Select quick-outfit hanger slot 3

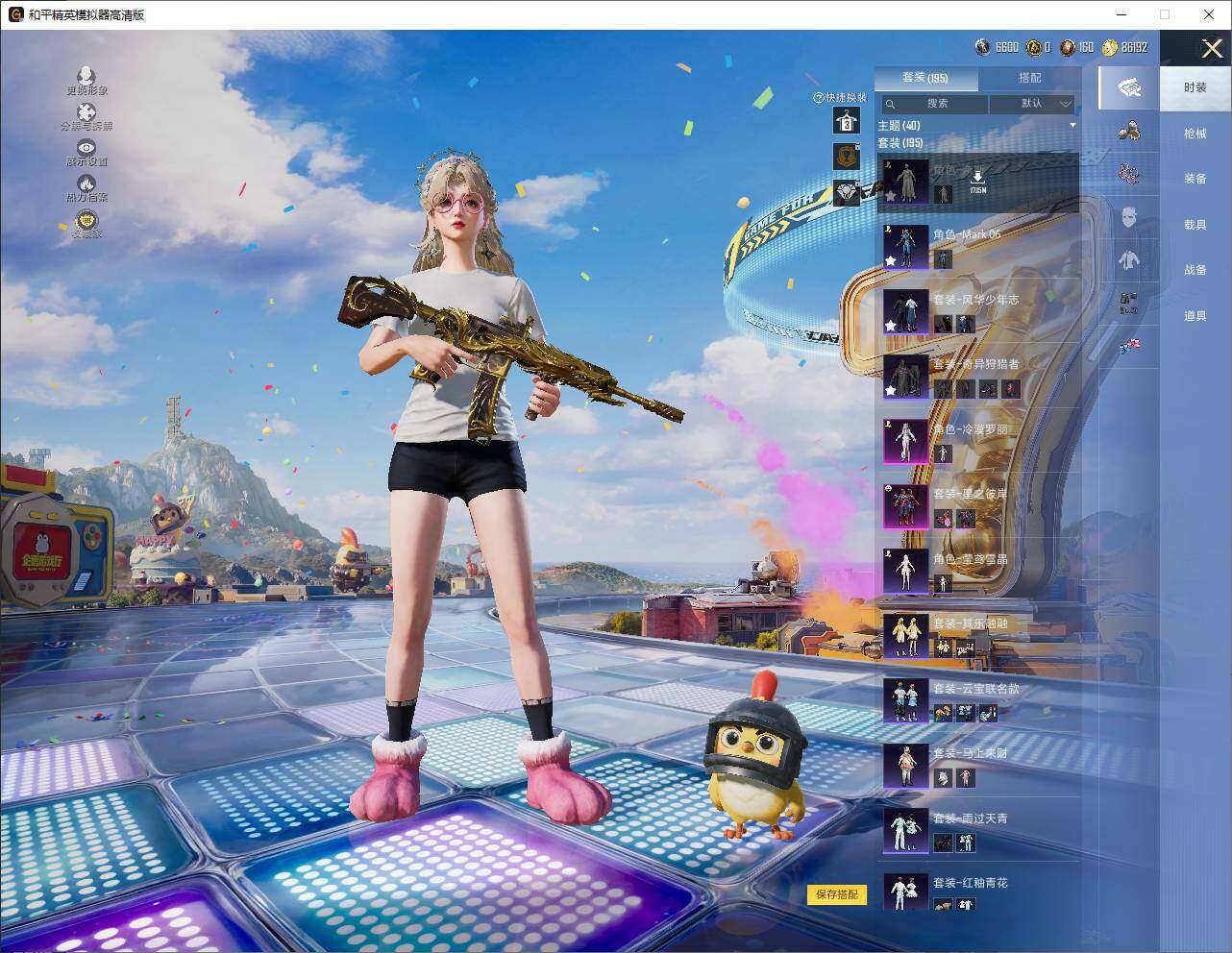(x=847, y=120)
